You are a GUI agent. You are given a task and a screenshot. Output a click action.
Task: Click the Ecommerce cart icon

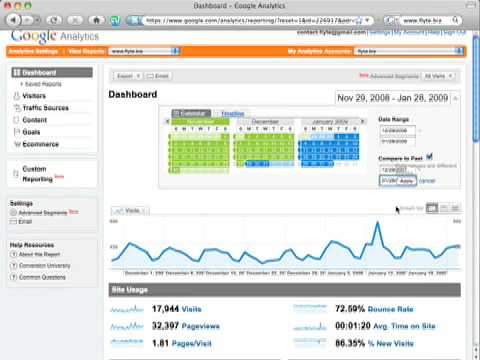17,144
